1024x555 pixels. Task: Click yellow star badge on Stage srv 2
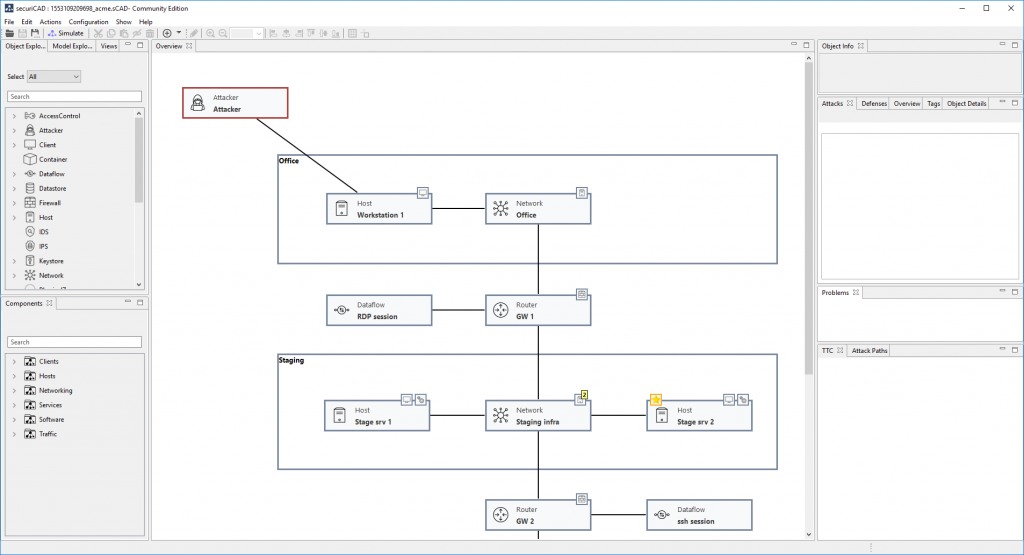point(656,400)
